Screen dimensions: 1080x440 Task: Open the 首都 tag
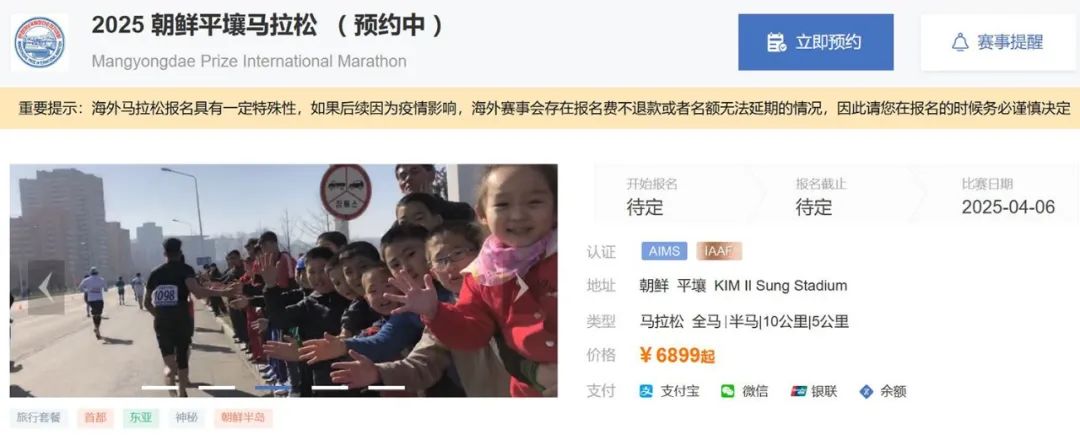[x=95, y=417]
